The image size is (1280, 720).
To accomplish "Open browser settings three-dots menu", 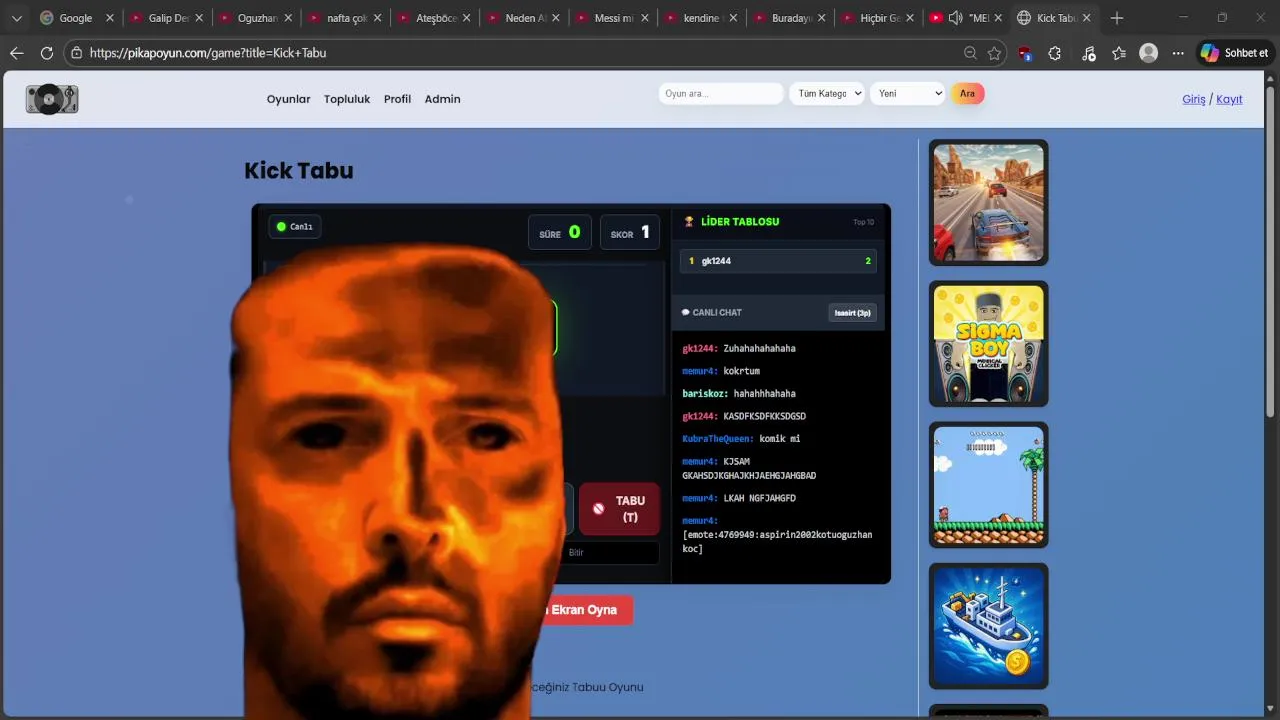I will coord(1178,53).
